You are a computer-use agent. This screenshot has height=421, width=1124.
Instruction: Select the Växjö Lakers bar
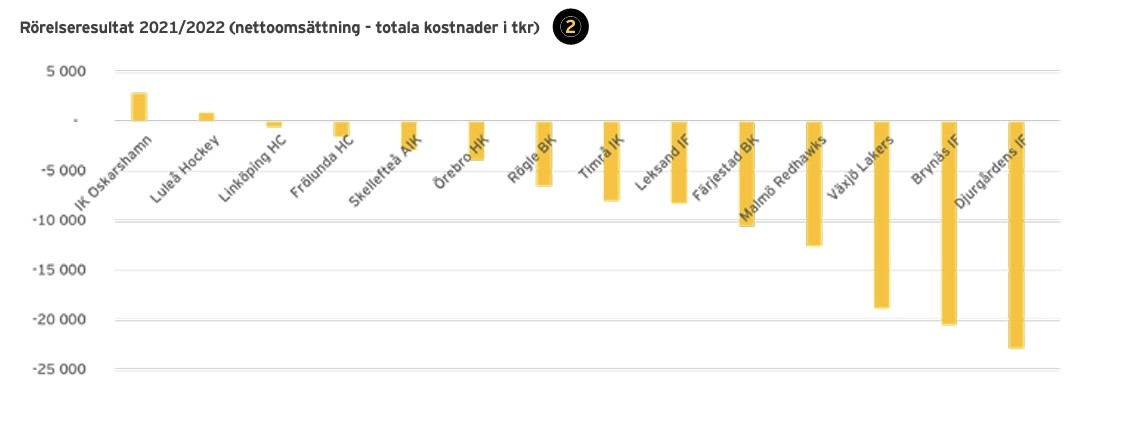tap(882, 214)
